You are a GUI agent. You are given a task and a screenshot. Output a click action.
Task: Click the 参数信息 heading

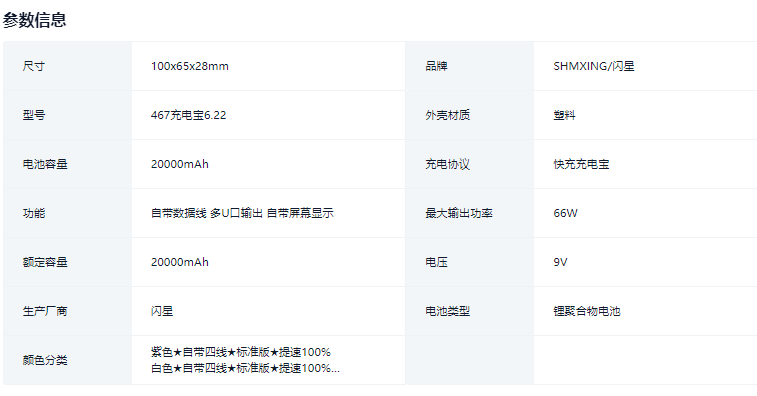[34, 20]
